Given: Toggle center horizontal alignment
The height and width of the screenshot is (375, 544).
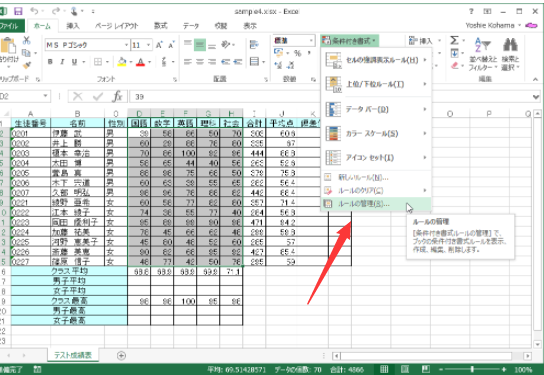Looking at the screenshot, I should coord(200,62).
